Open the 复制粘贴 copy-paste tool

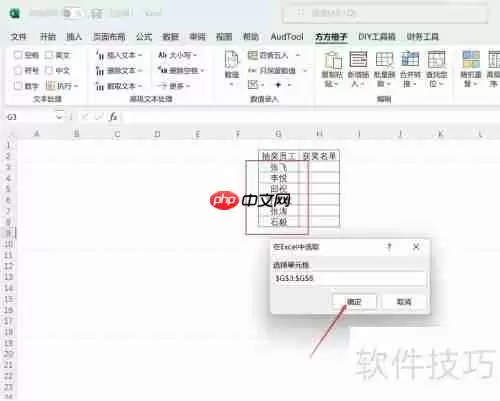[332, 69]
